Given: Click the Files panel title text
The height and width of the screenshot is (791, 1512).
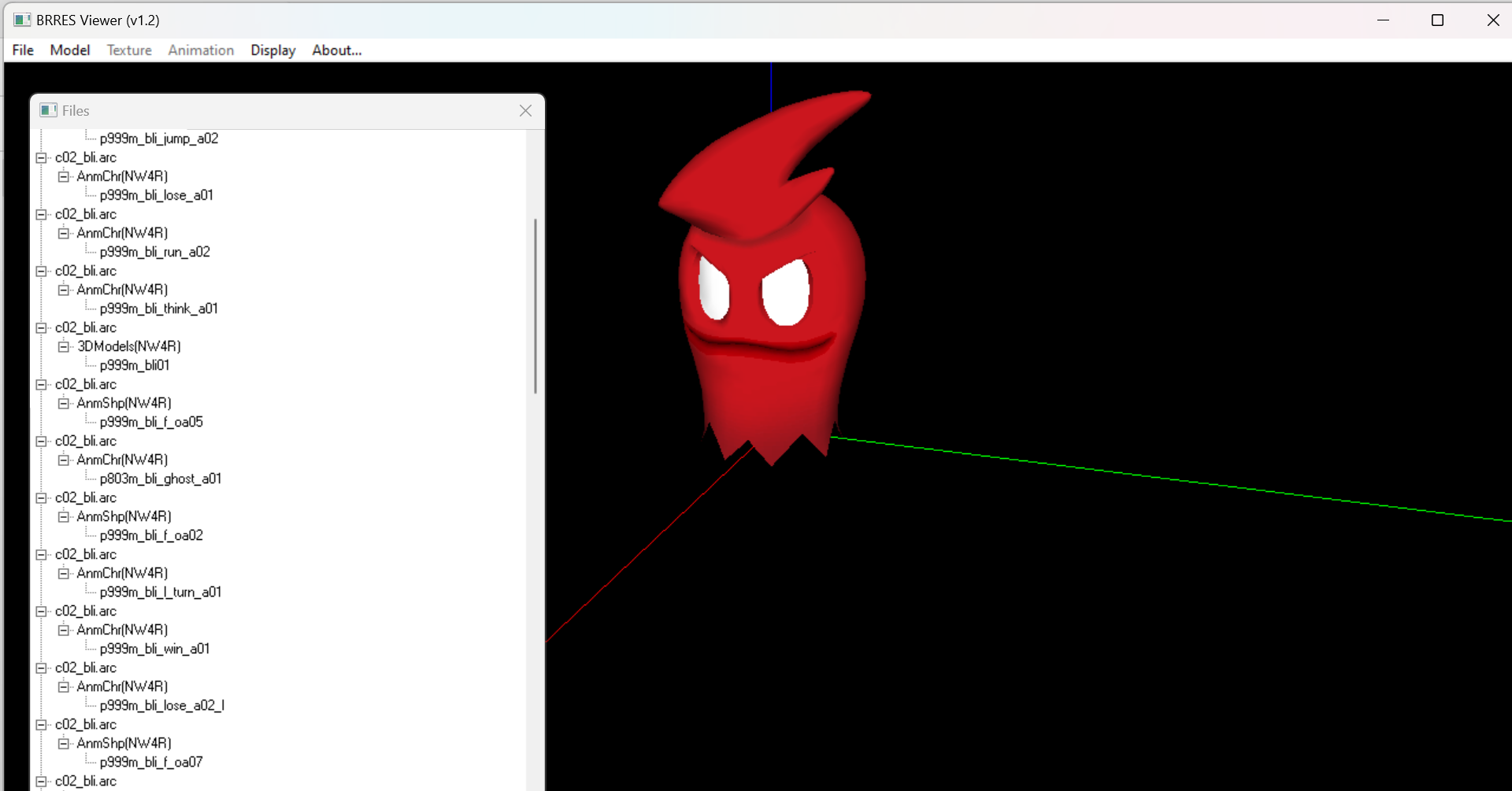Looking at the screenshot, I should click(76, 111).
